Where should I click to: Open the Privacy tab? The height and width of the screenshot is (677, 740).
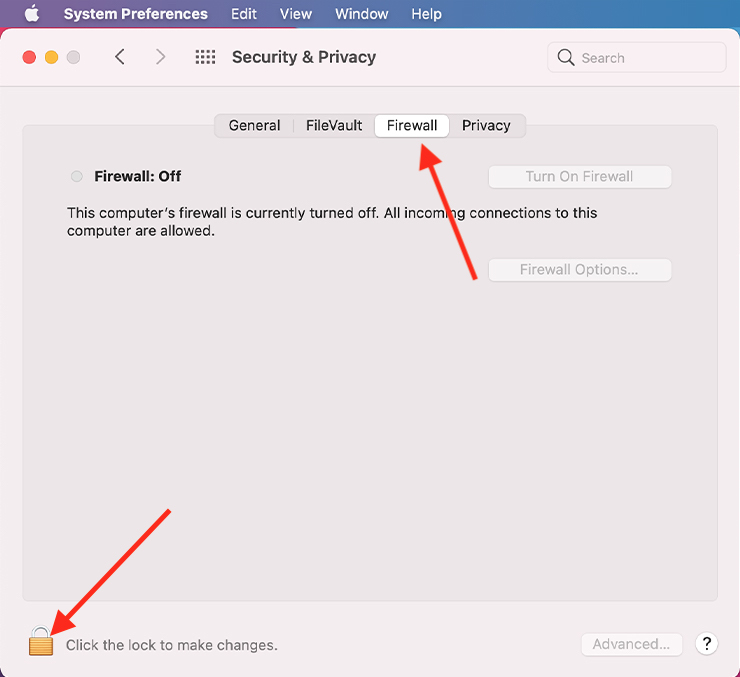pos(486,125)
